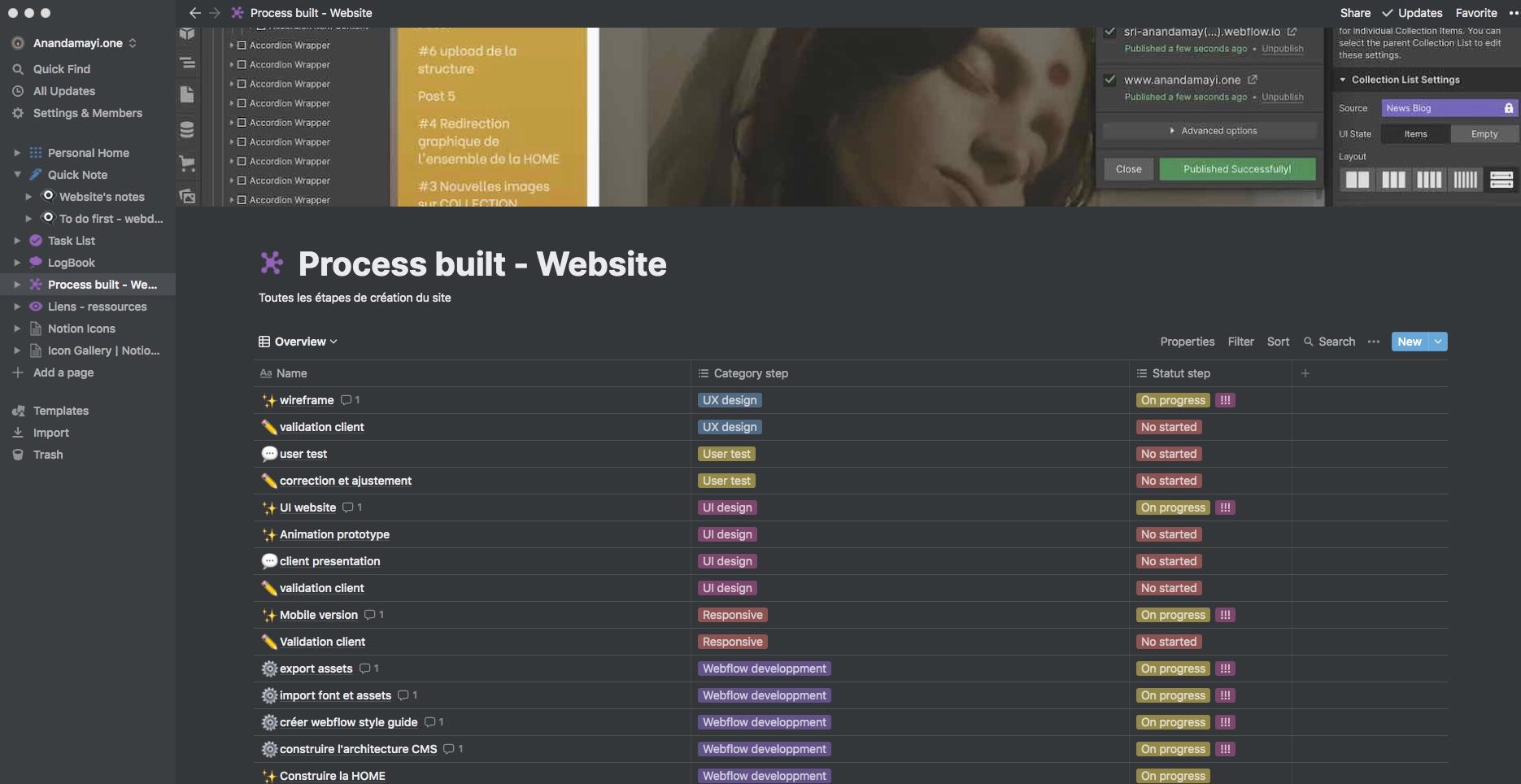Click Favorite in the top bar

[1476, 13]
